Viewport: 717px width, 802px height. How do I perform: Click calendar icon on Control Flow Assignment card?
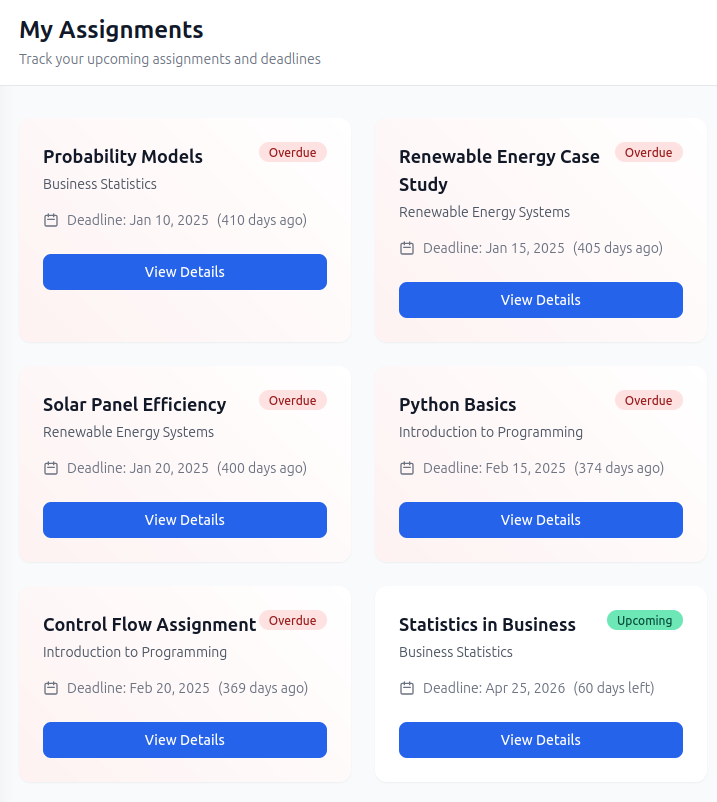coord(51,688)
